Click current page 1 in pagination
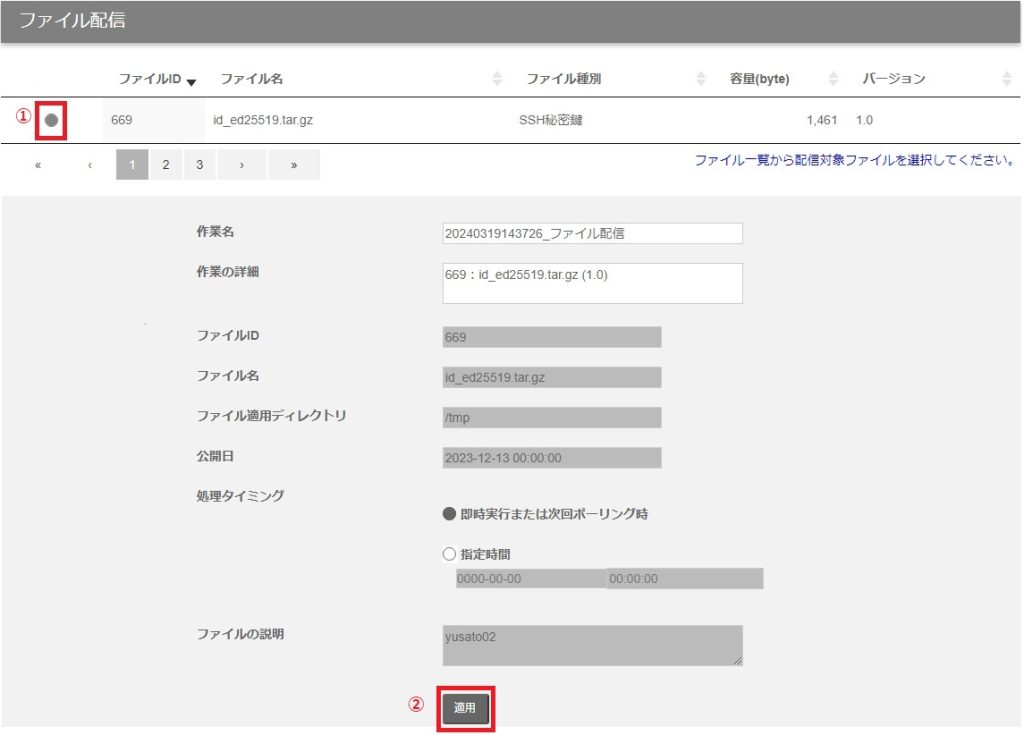The height and width of the screenshot is (735, 1024). [x=132, y=165]
